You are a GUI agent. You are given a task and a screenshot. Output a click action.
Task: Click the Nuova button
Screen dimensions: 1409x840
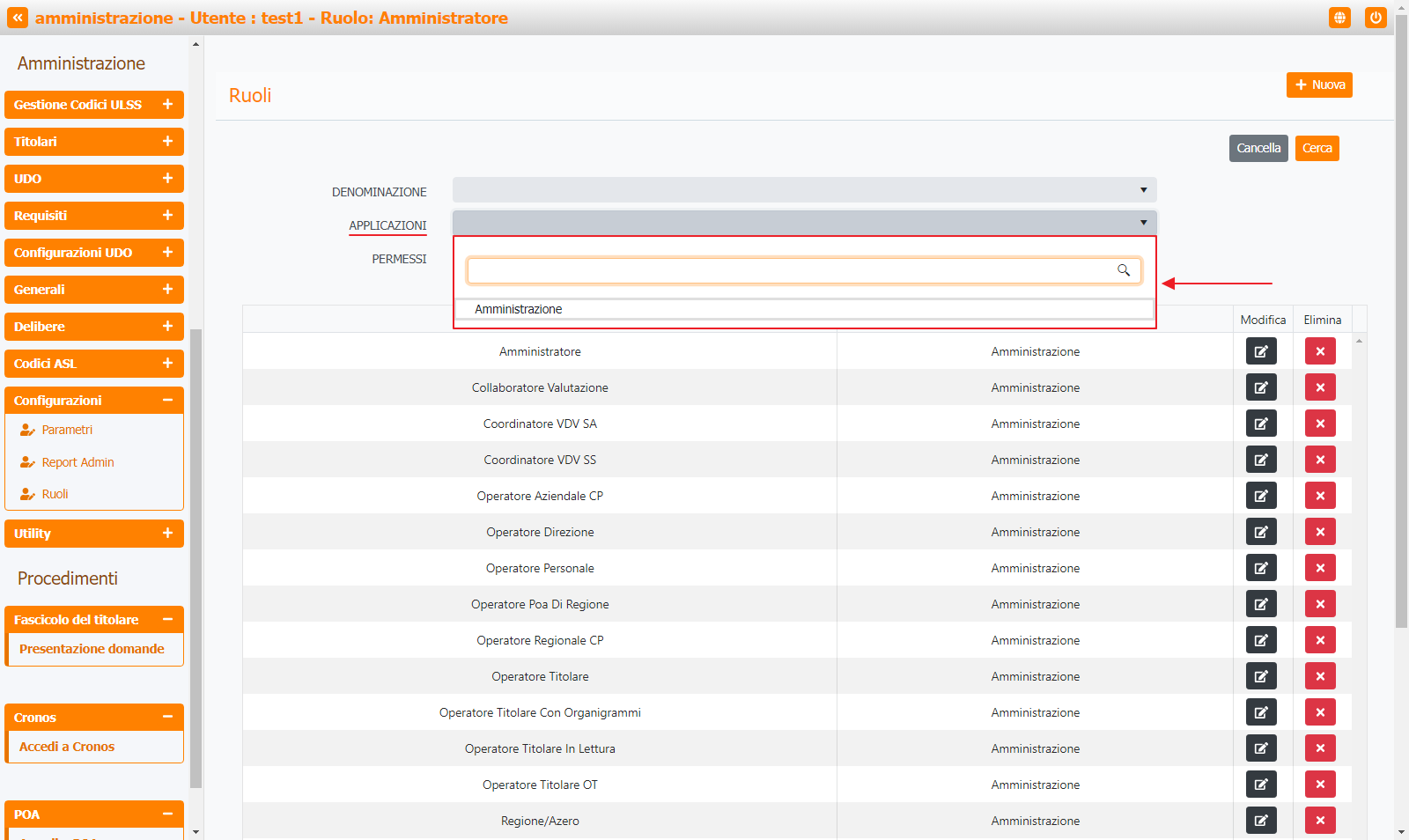tap(1319, 85)
